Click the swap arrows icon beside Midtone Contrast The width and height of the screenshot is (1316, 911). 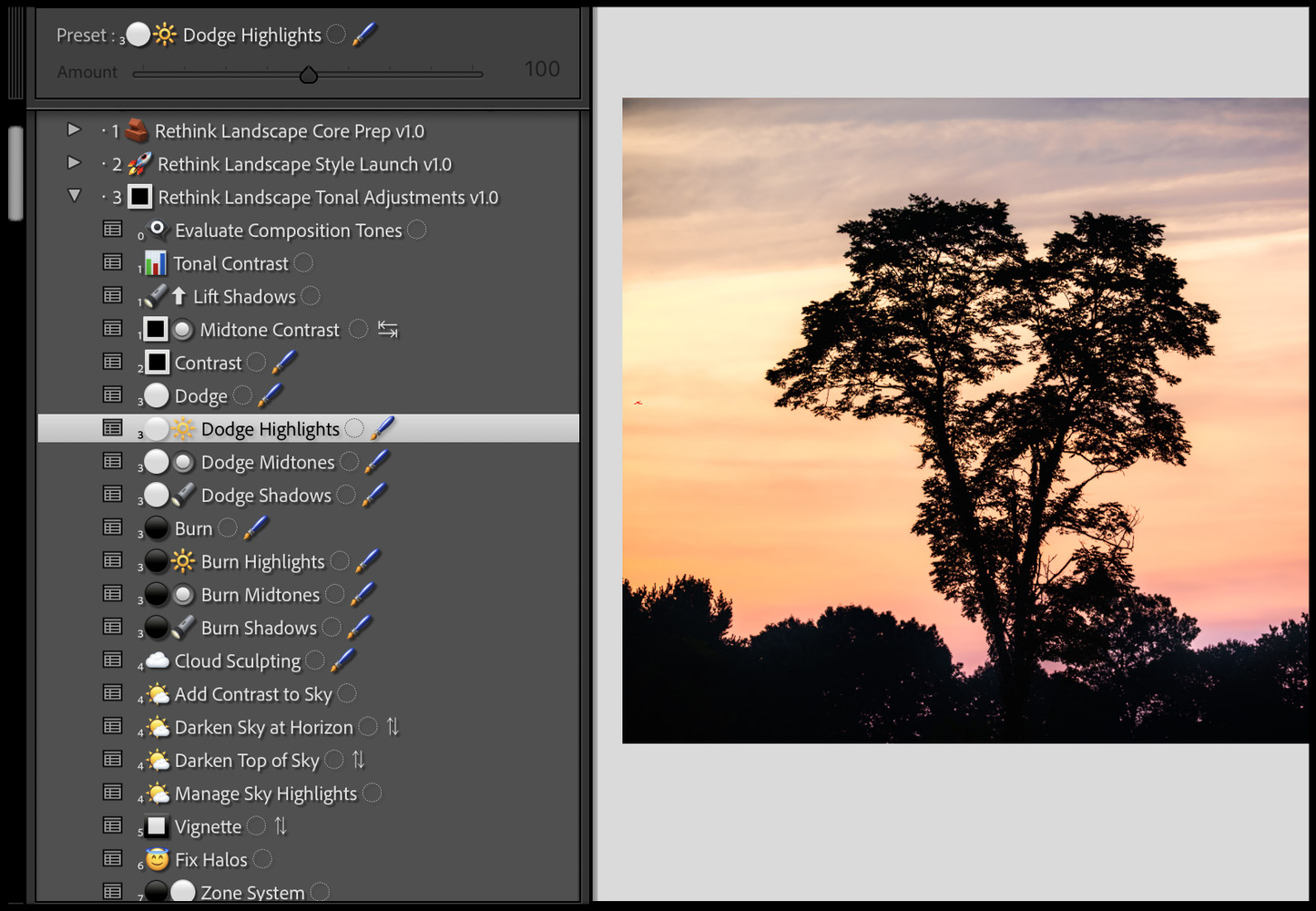(388, 330)
